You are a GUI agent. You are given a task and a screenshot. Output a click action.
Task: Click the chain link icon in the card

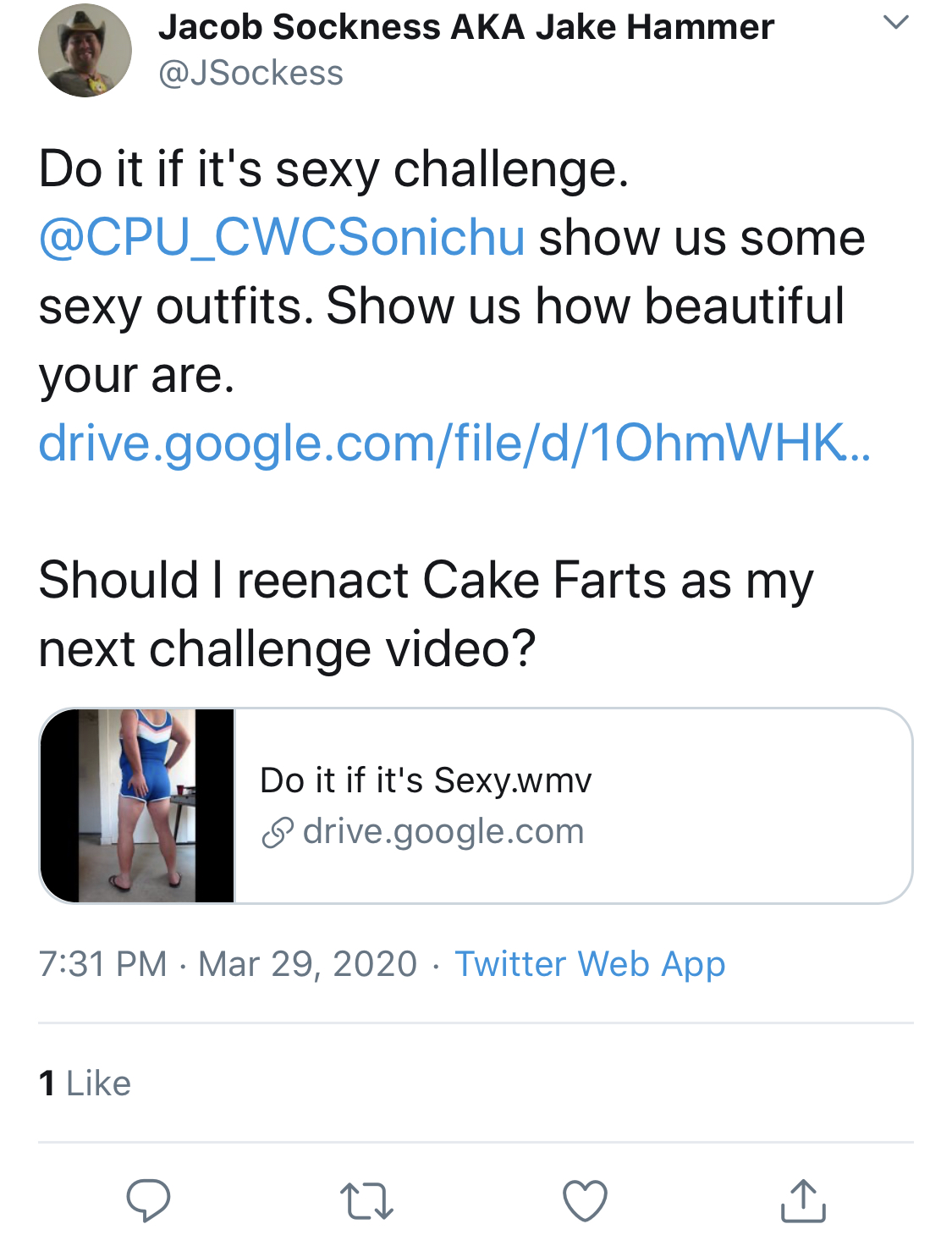coord(278,833)
